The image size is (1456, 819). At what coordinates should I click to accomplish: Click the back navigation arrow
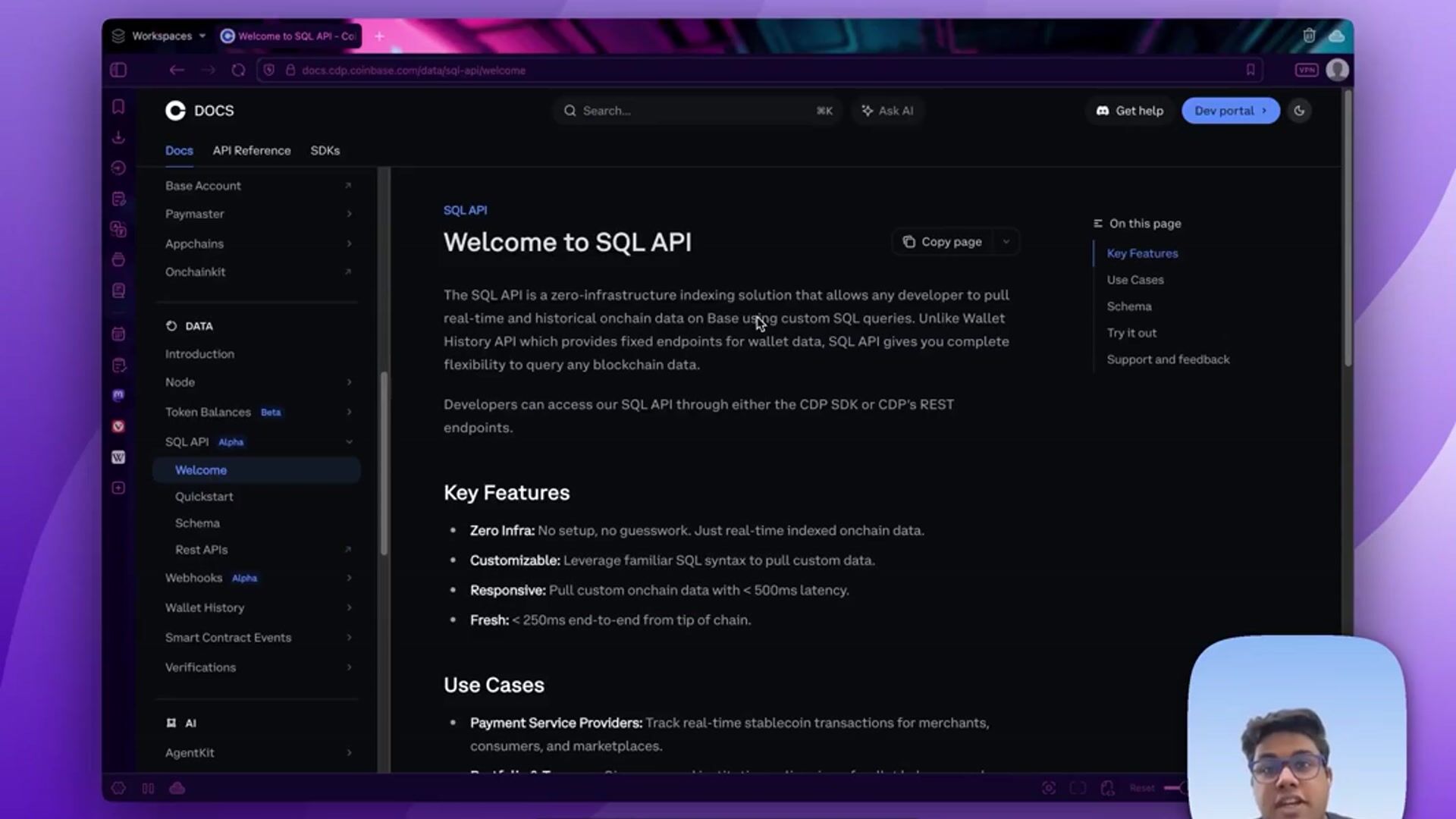click(176, 70)
